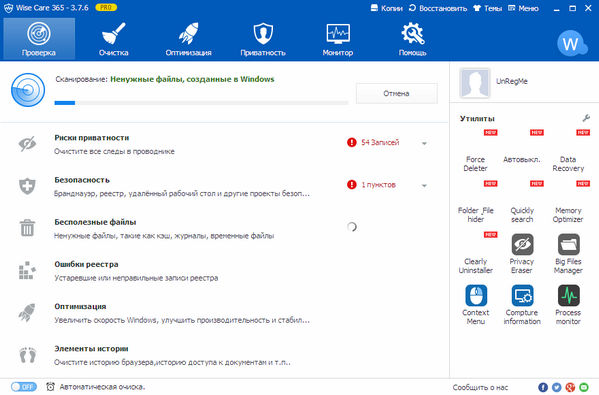
Task: Click the Wise Care 365 logo icon
Action: pyautogui.click(x=8, y=8)
